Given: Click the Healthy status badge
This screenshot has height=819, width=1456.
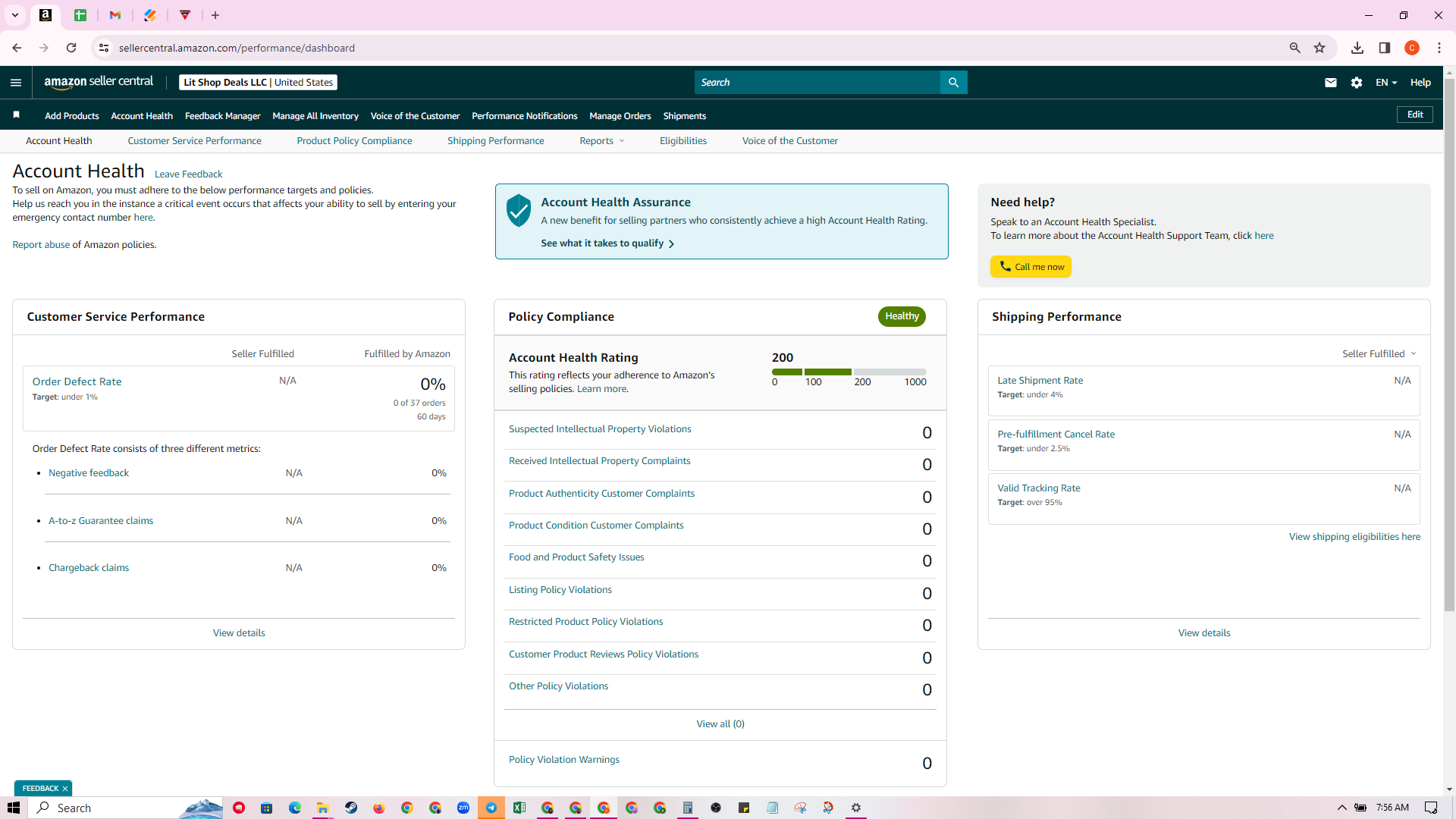Looking at the screenshot, I should pos(902,316).
